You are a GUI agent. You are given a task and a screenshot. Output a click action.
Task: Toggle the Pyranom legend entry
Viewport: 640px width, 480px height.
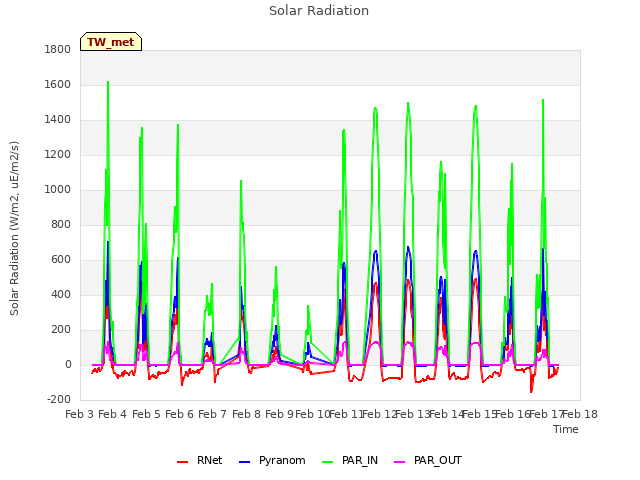coord(272,461)
